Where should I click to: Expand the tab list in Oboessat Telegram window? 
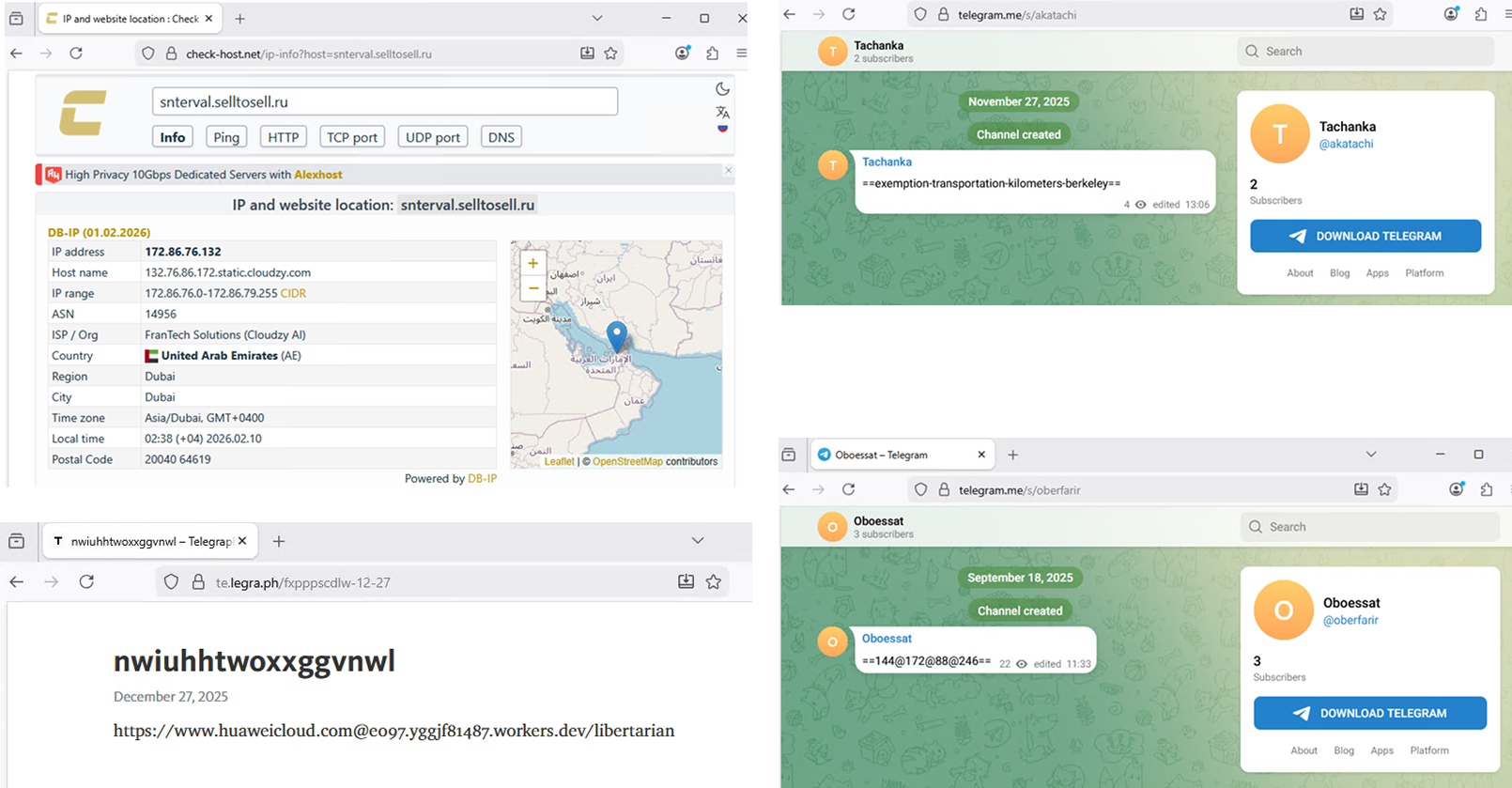click(1371, 455)
